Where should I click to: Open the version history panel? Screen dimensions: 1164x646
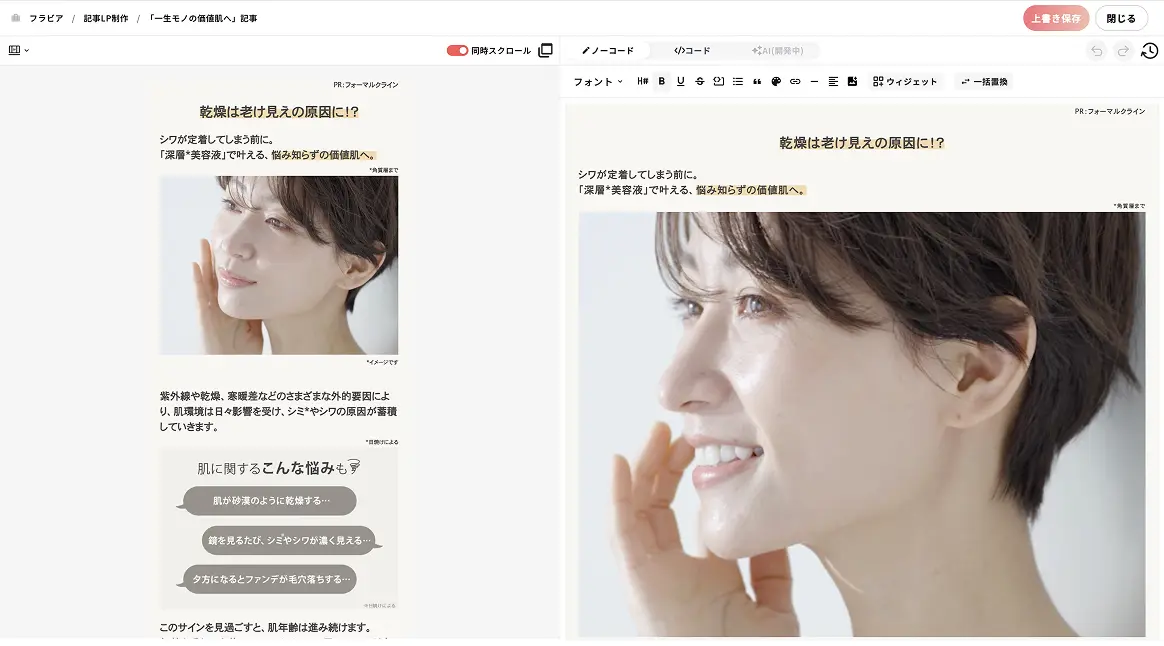tap(1150, 49)
